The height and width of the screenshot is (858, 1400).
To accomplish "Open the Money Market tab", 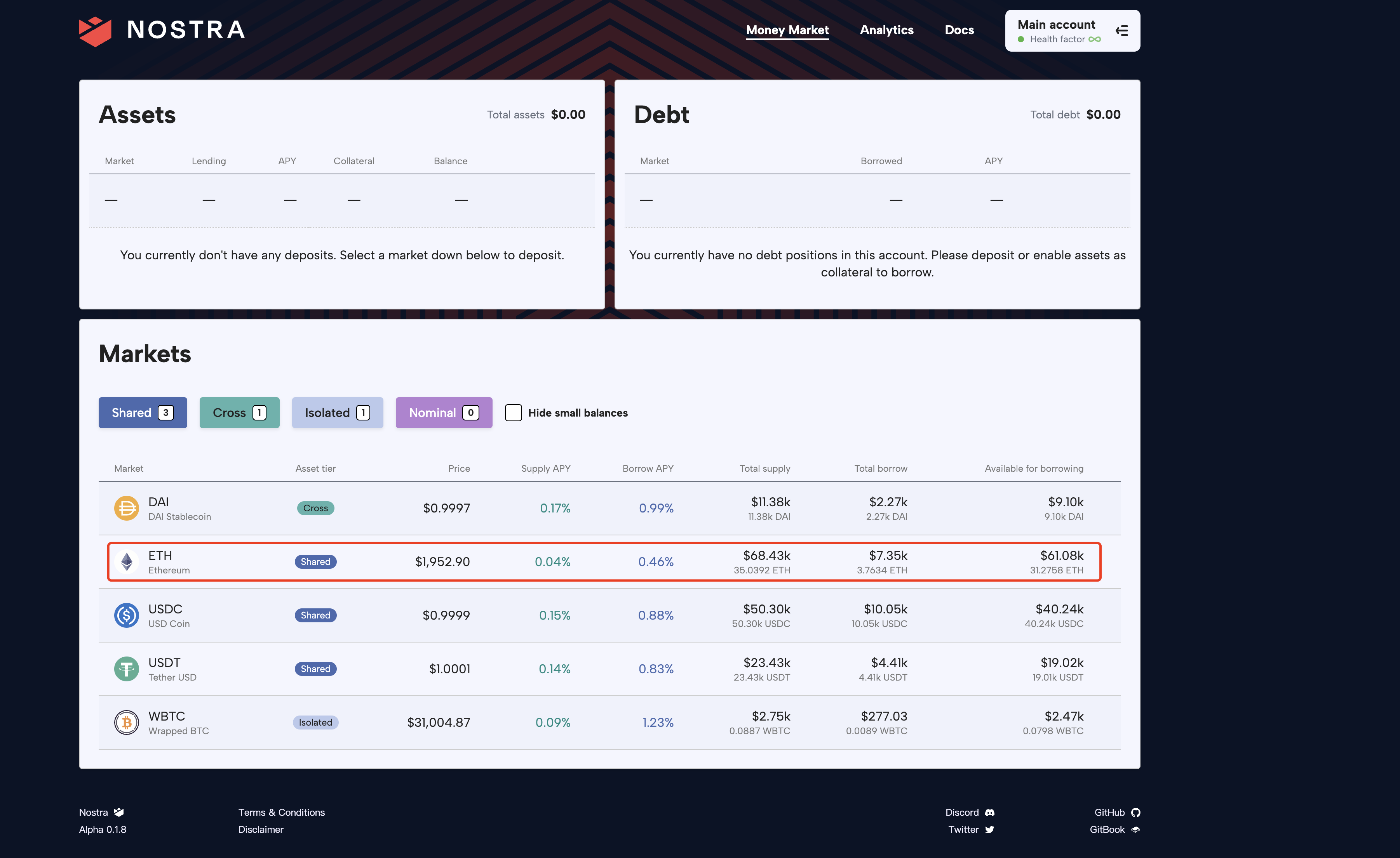I will [787, 30].
